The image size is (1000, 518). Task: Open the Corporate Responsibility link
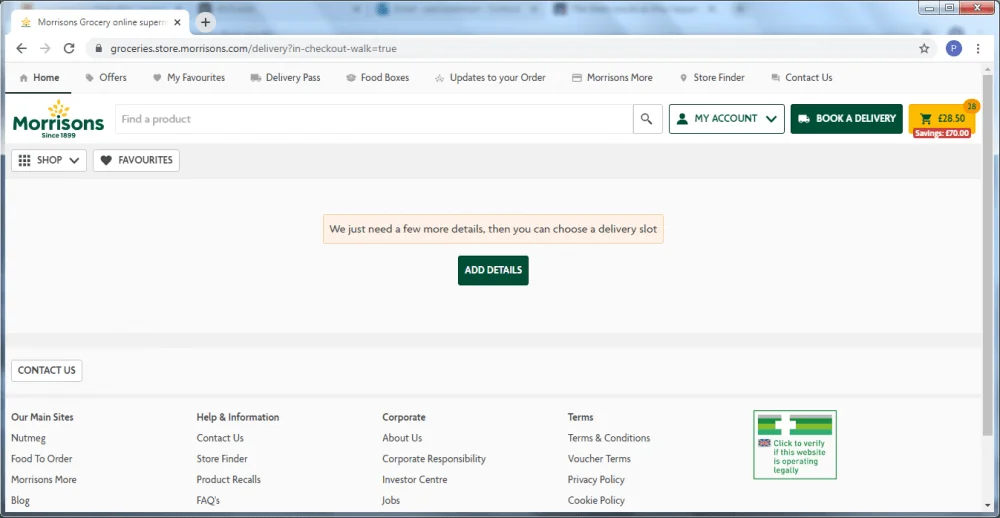[x=434, y=459]
